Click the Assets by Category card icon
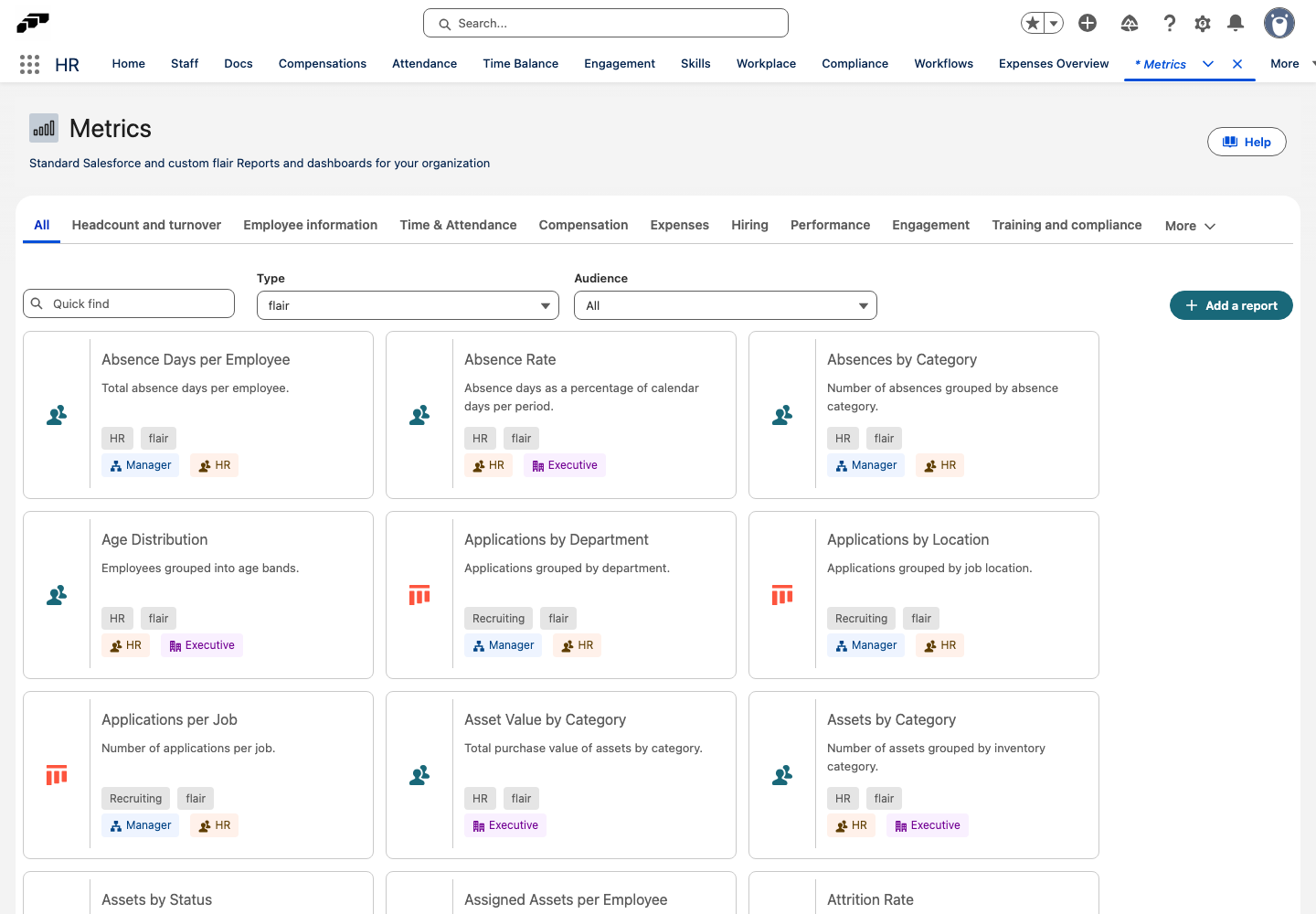Image resolution: width=1316 pixels, height=914 pixels. [782, 775]
